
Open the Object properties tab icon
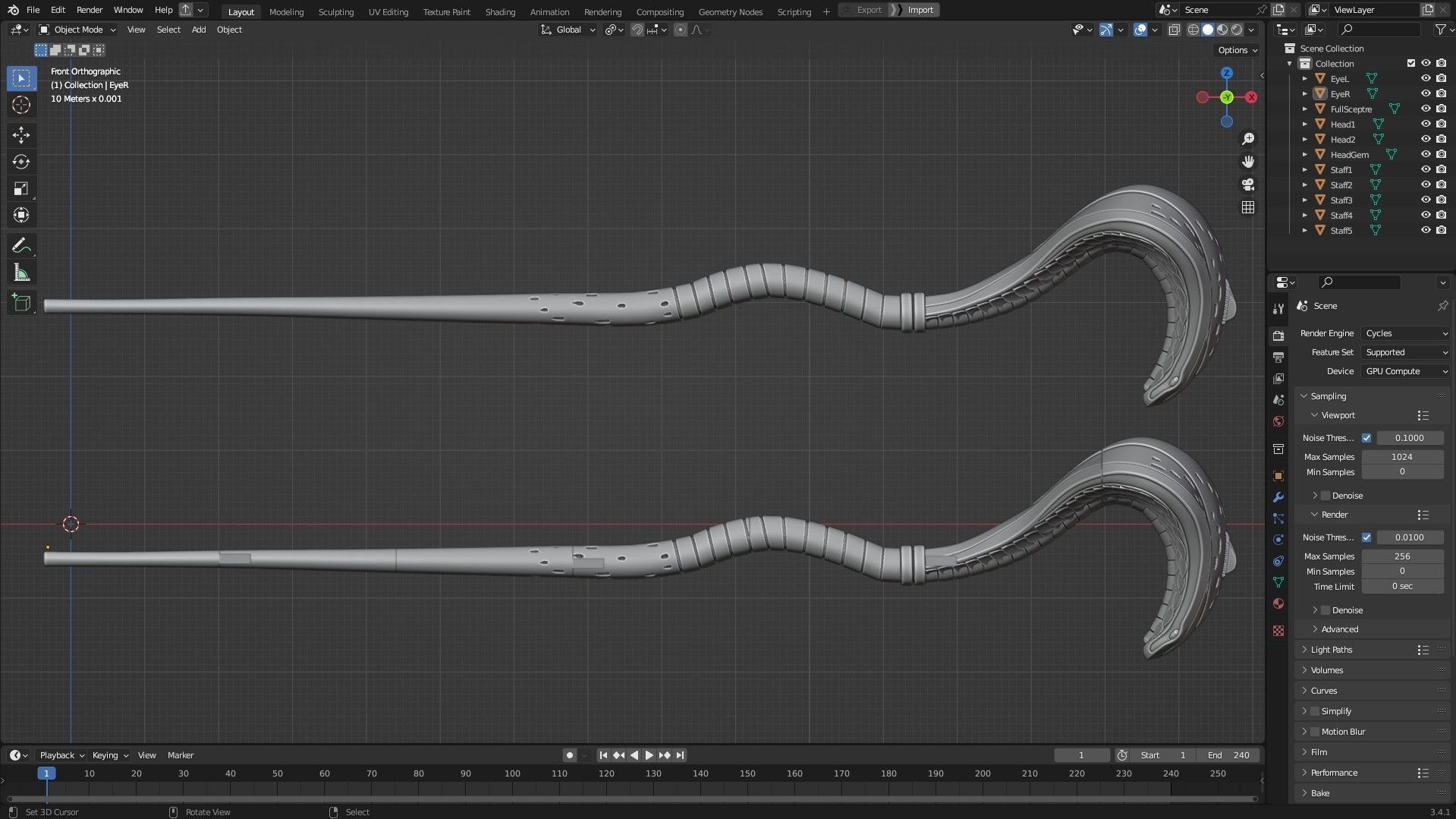click(x=1278, y=476)
